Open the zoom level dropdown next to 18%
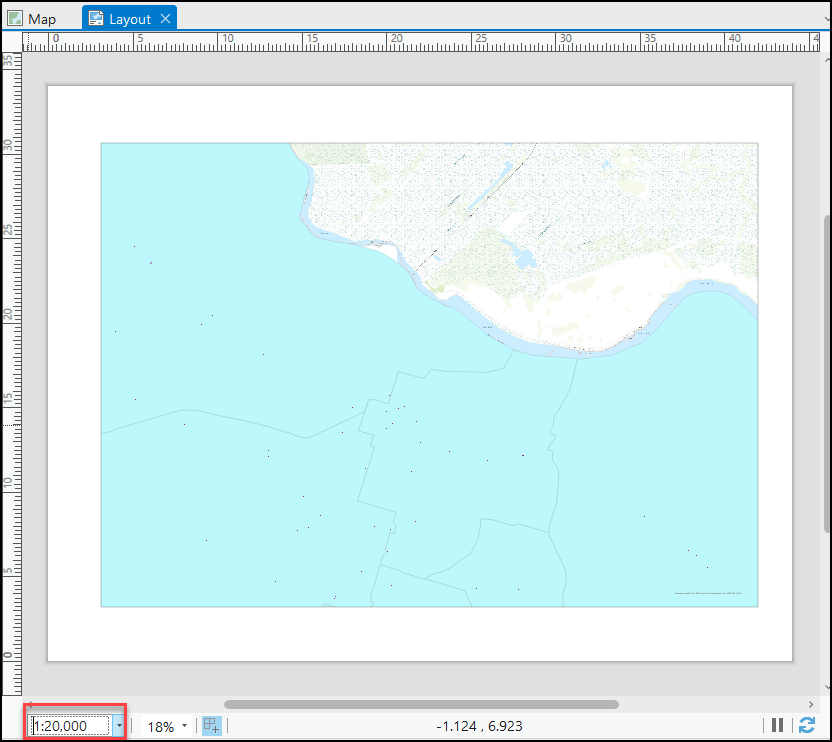Screen dimensions: 832x742 click(182, 726)
